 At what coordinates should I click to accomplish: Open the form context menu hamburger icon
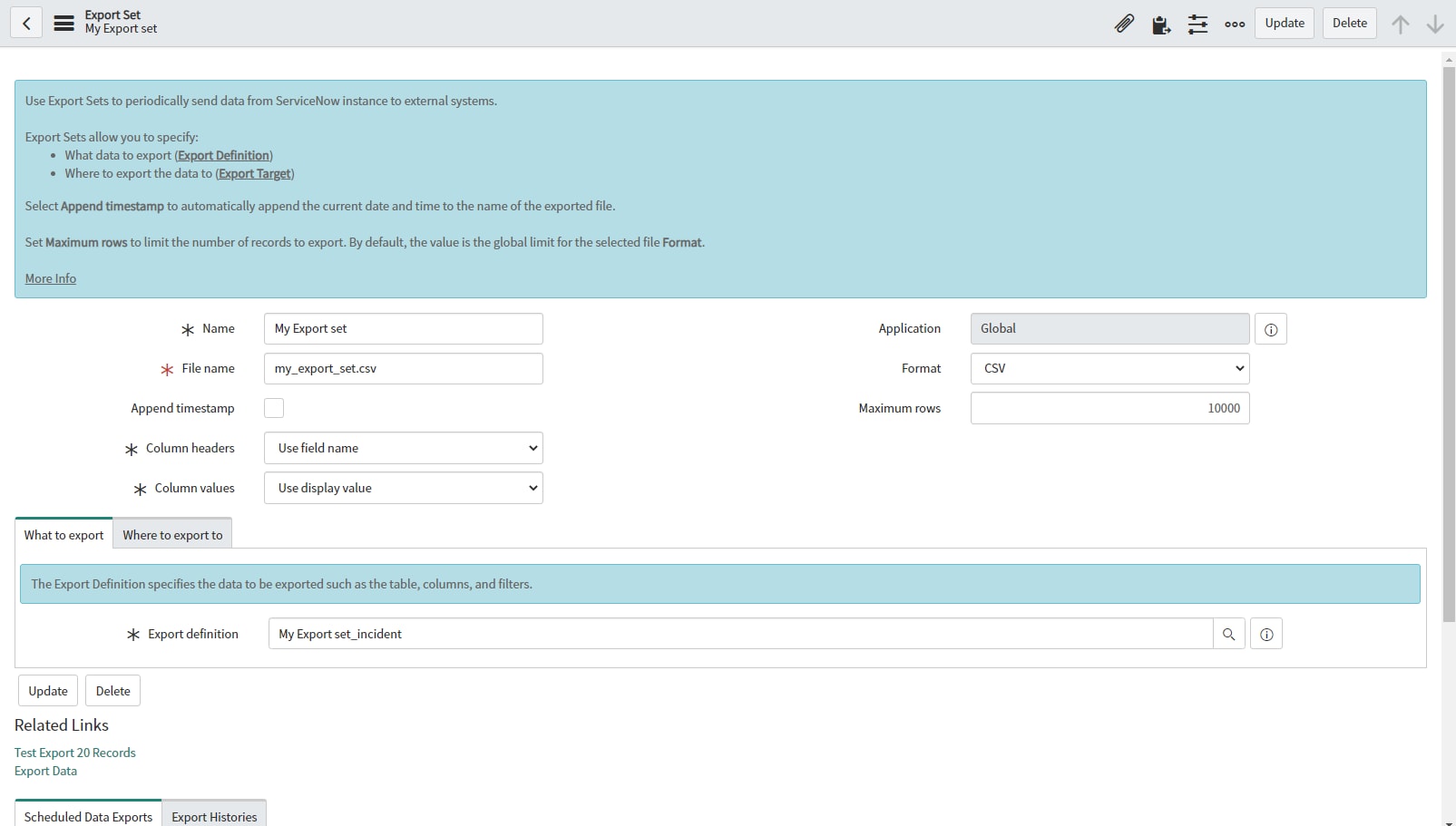(x=64, y=24)
